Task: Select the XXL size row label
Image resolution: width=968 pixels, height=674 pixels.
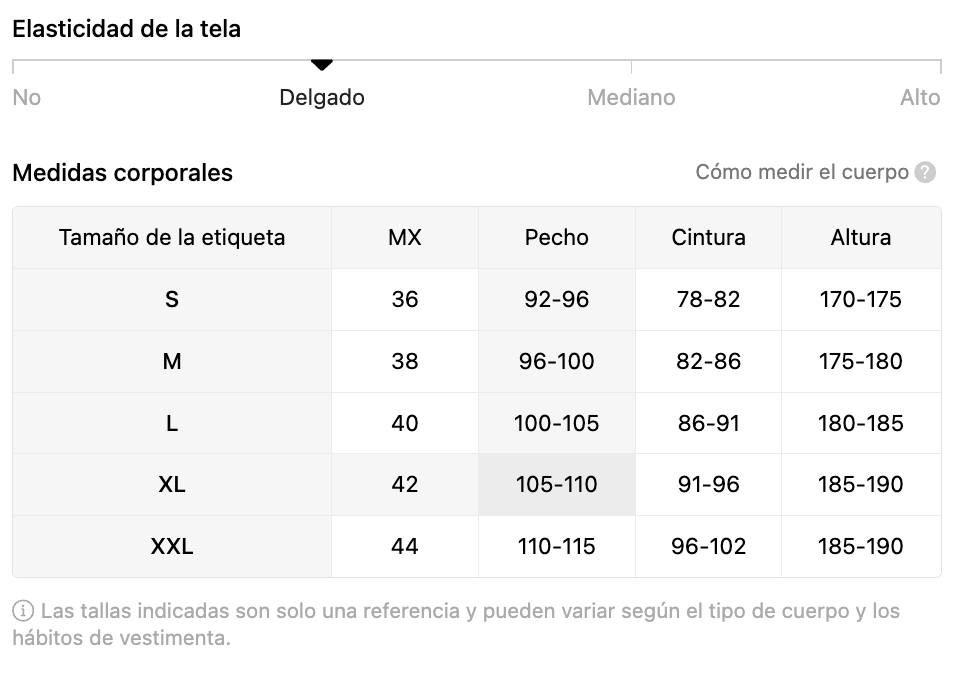Action: tap(172, 547)
